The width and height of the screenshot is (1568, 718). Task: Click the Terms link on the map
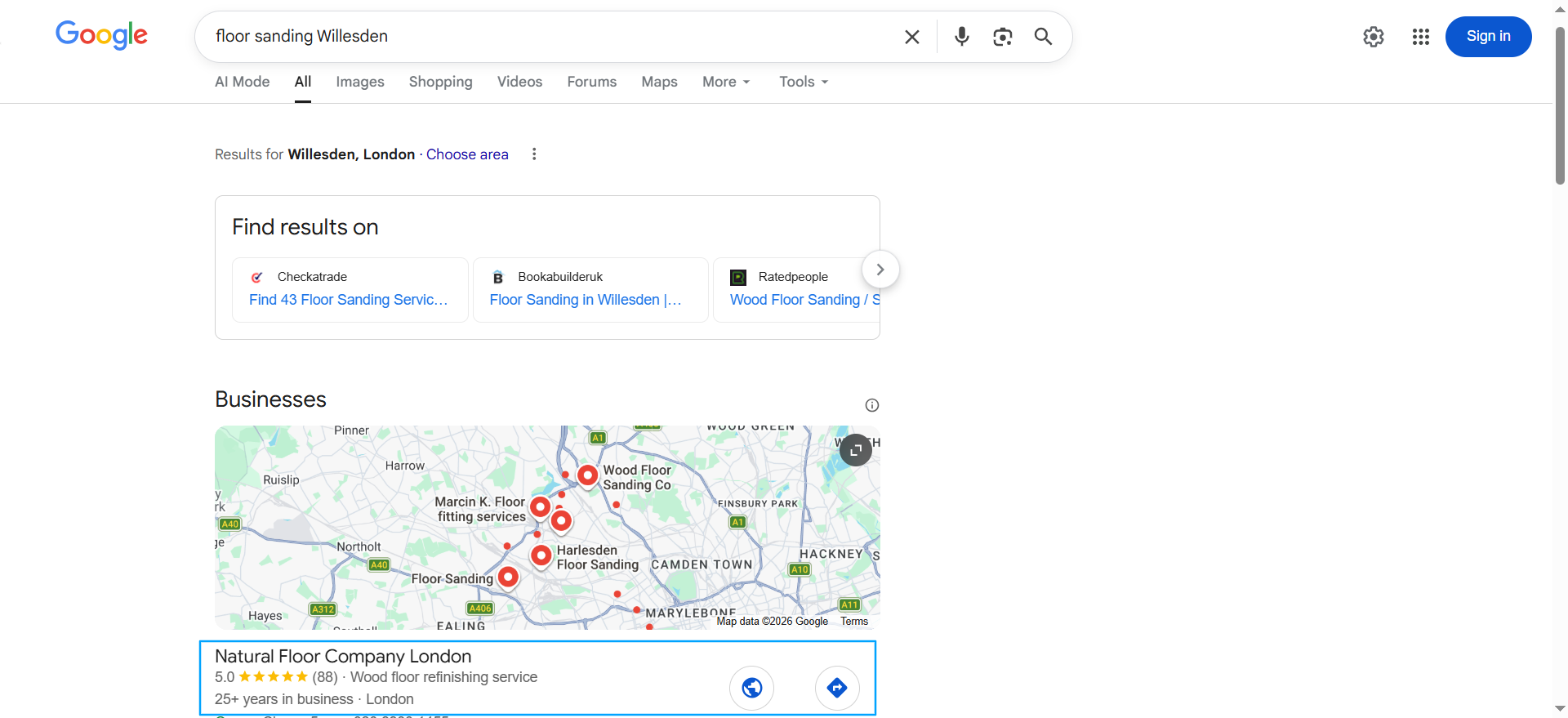coord(854,622)
